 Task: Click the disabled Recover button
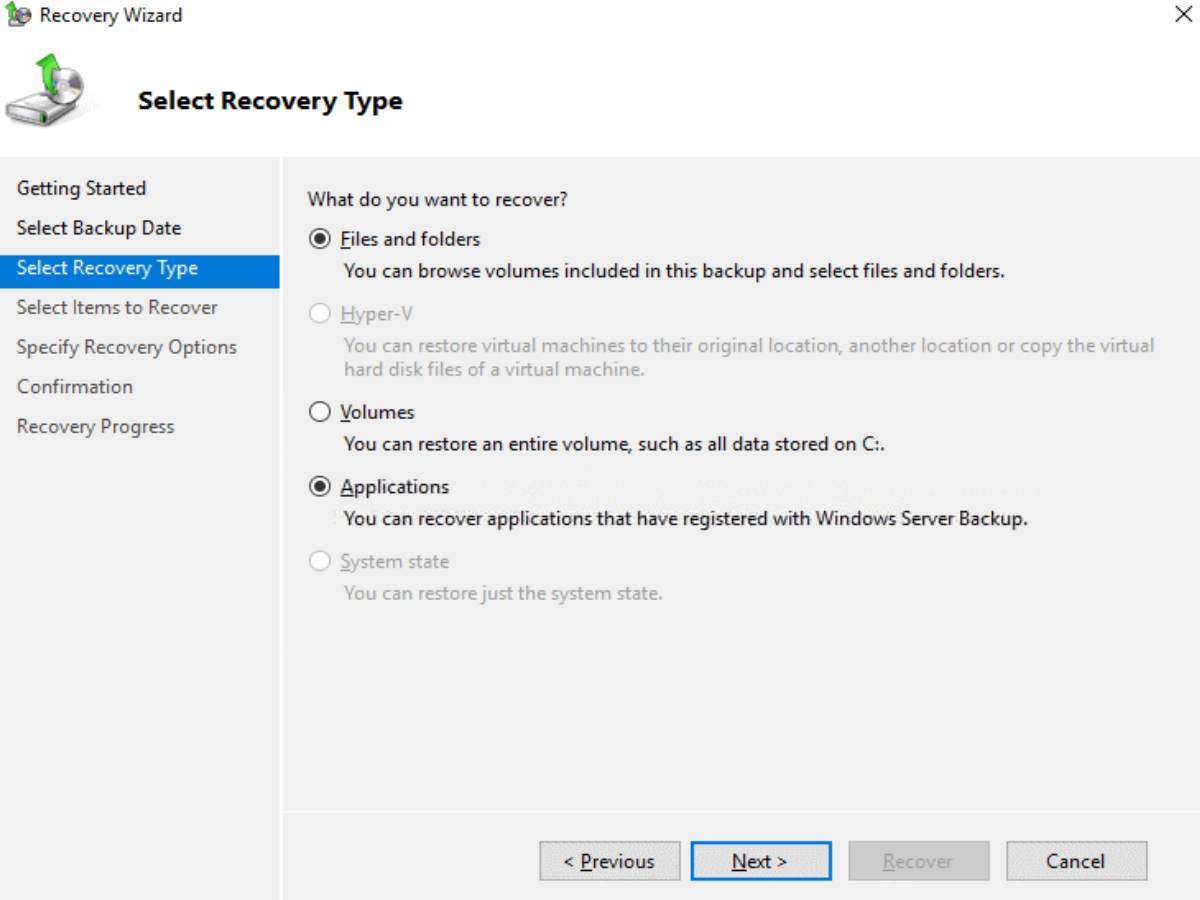click(x=918, y=861)
